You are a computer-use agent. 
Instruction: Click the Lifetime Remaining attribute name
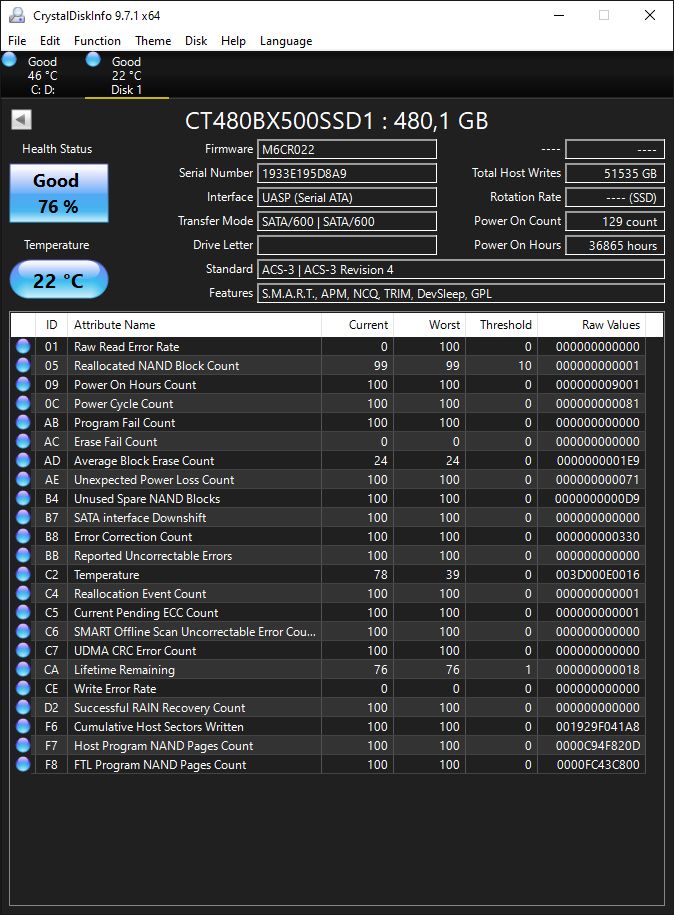pyautogui.click(x=124, y=670)
